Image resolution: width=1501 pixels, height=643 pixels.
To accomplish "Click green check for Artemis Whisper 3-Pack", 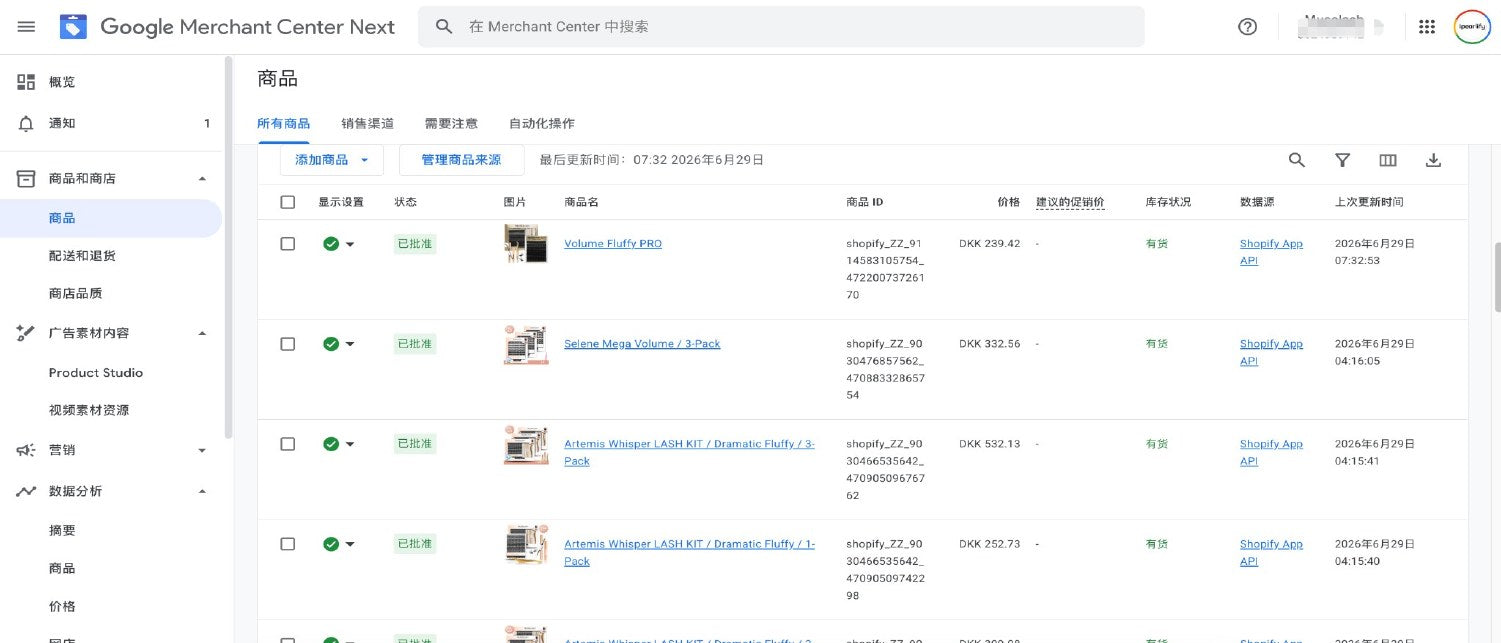I will (331, 444).
